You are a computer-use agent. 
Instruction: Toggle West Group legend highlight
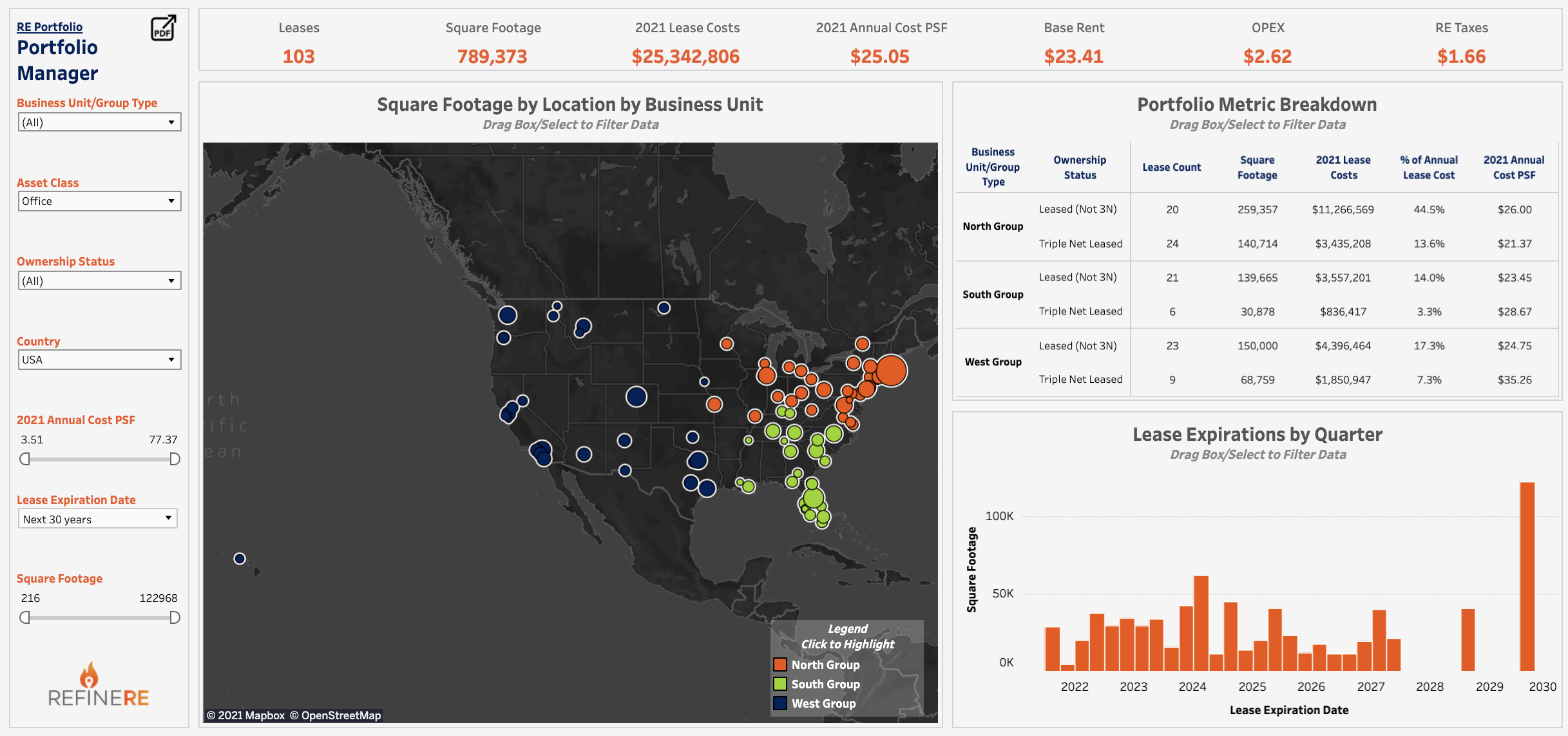(x=823, y=703)
